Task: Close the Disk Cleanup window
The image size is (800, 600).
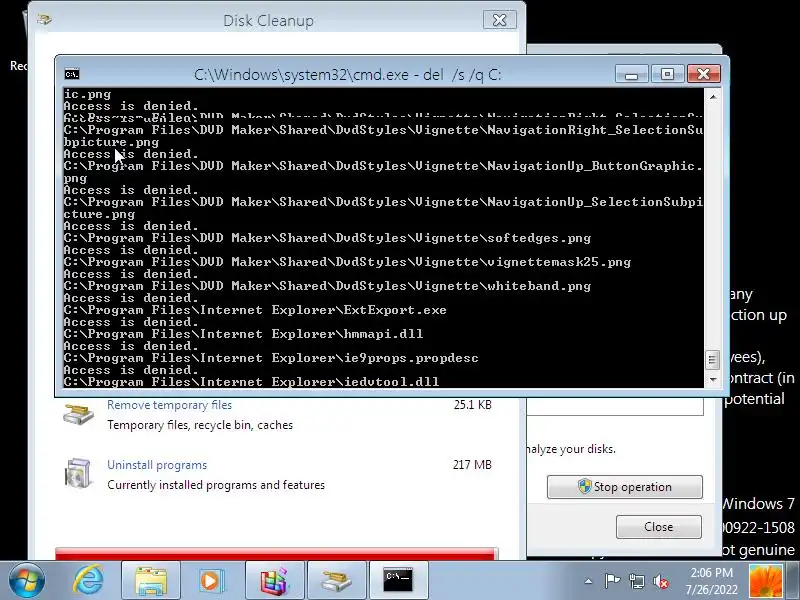Action: tap(499, 20)
